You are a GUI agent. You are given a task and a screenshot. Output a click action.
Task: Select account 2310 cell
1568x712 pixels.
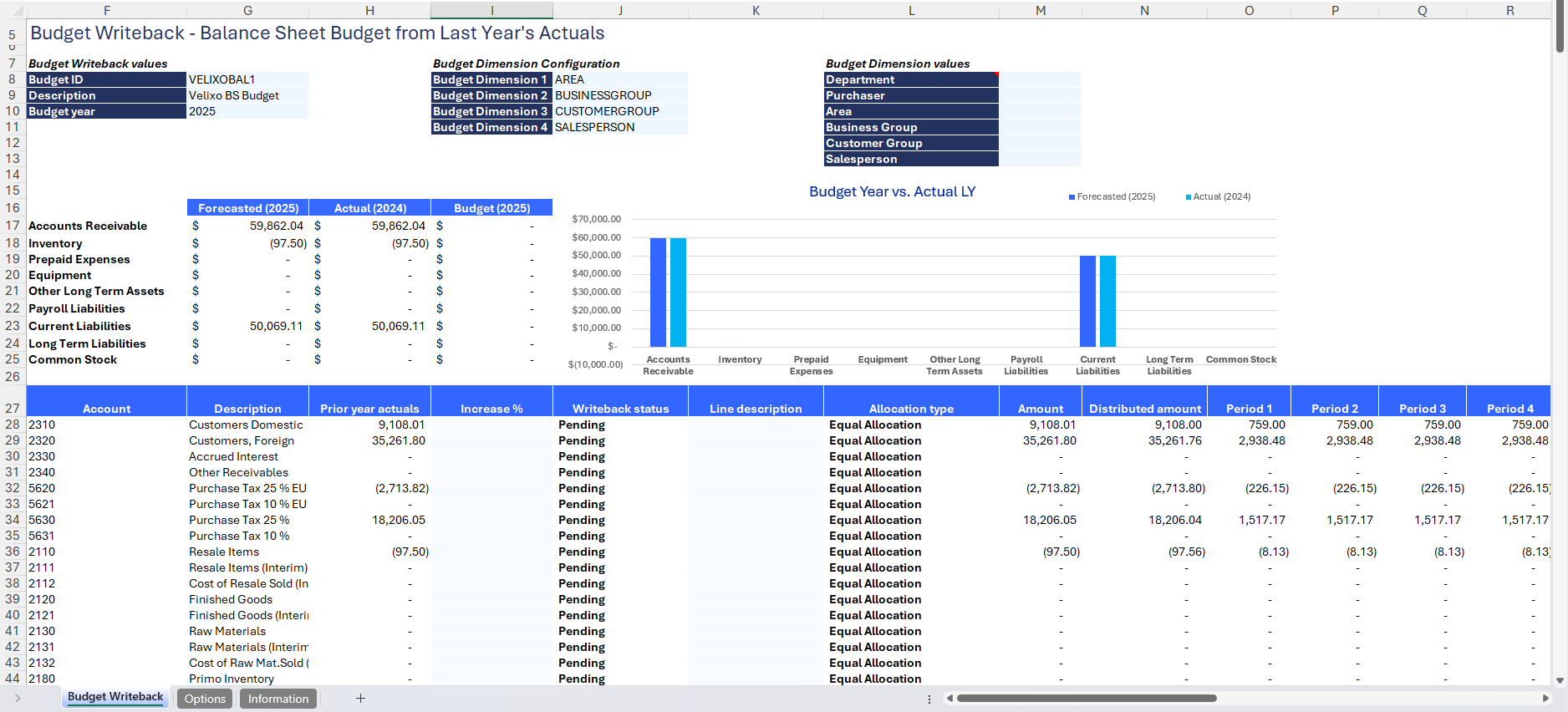(106, 425)
